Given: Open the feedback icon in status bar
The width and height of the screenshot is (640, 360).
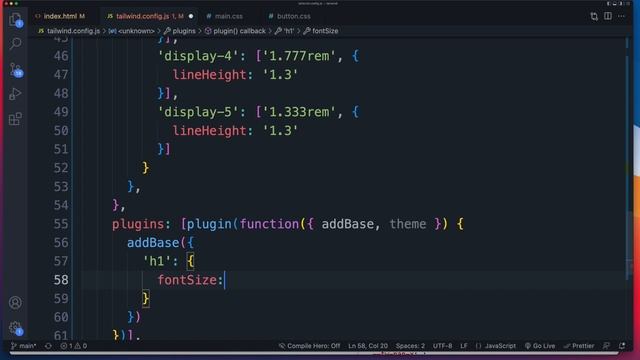Looking at the screenshot, I should (x=607, y=346).
